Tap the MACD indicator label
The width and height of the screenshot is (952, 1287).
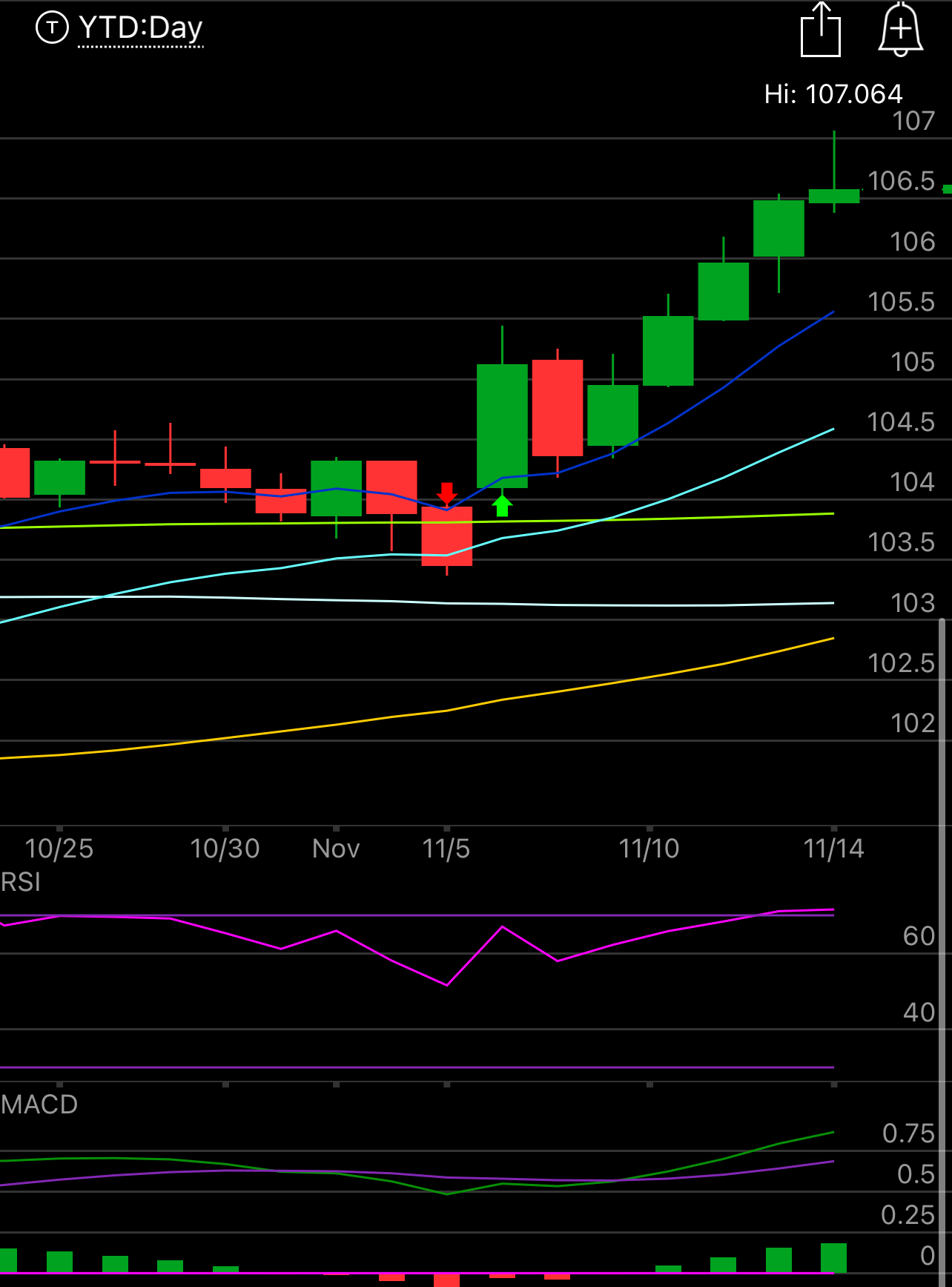click(x=39, y=1105)
